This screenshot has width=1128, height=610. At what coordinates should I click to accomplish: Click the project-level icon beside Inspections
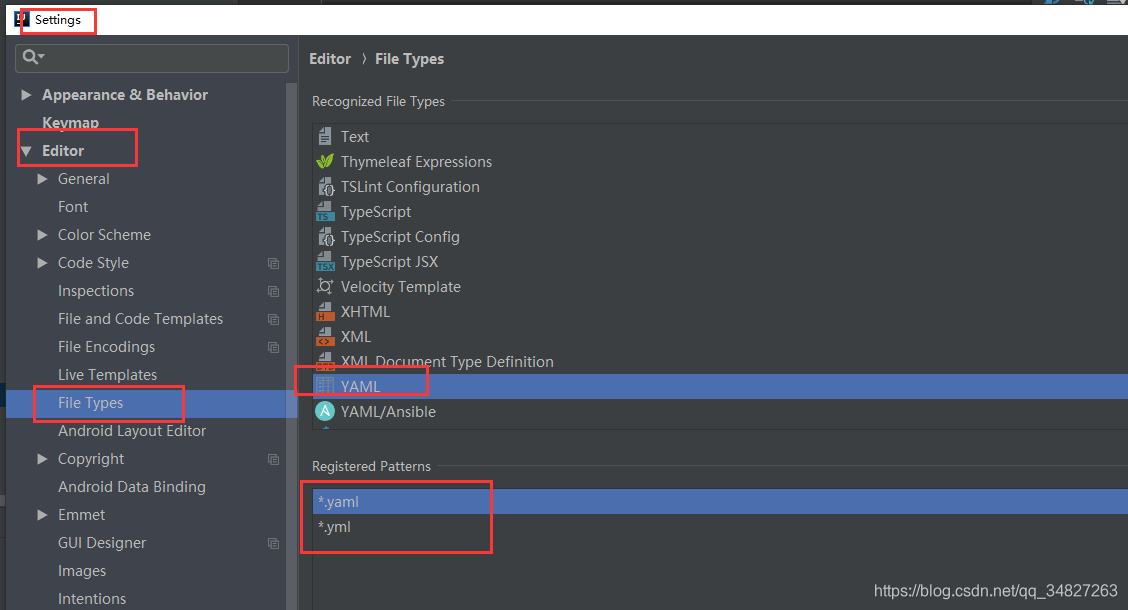(273, 291)
